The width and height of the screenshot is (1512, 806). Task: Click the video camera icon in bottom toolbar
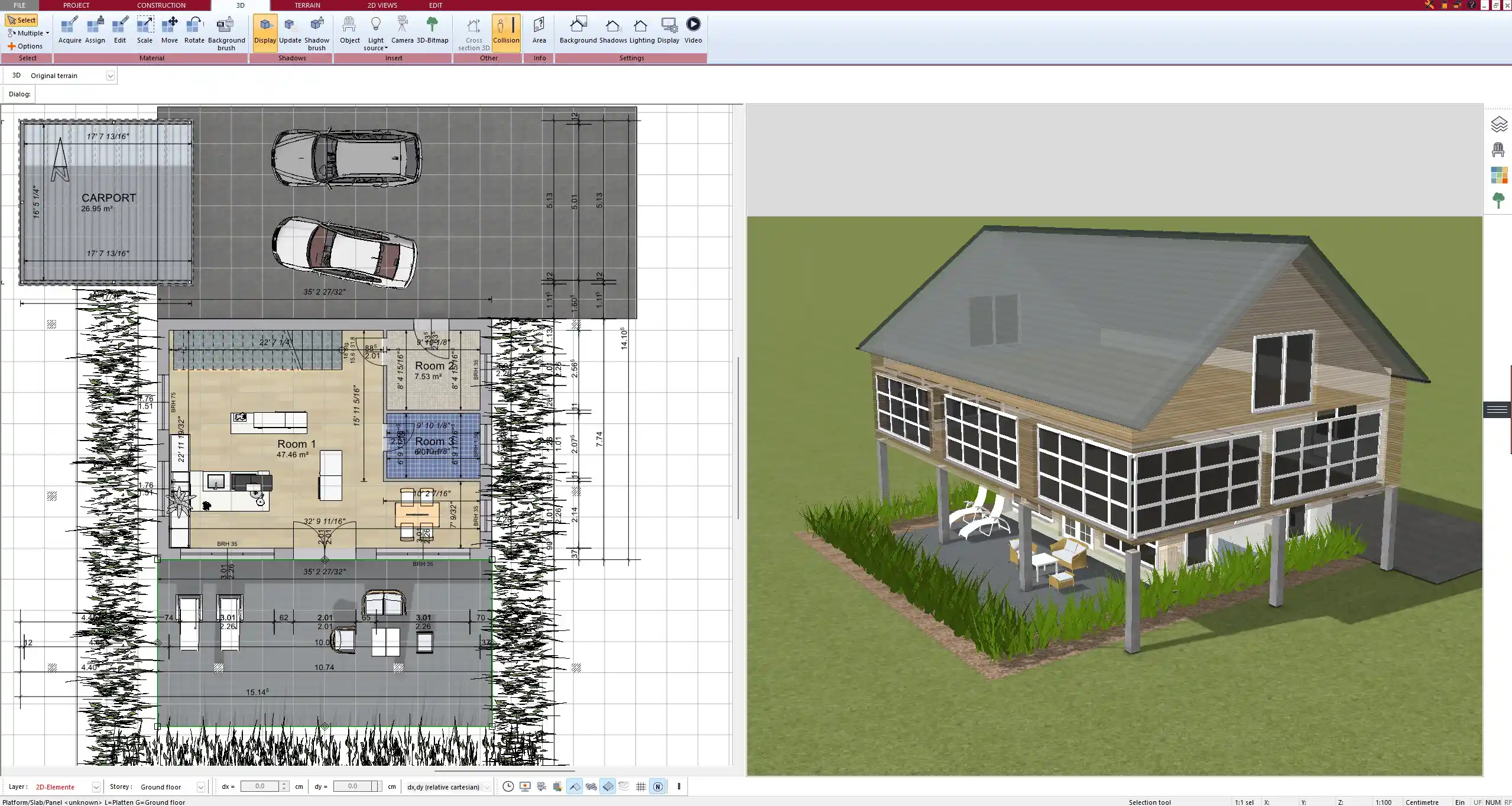[541, 786]
